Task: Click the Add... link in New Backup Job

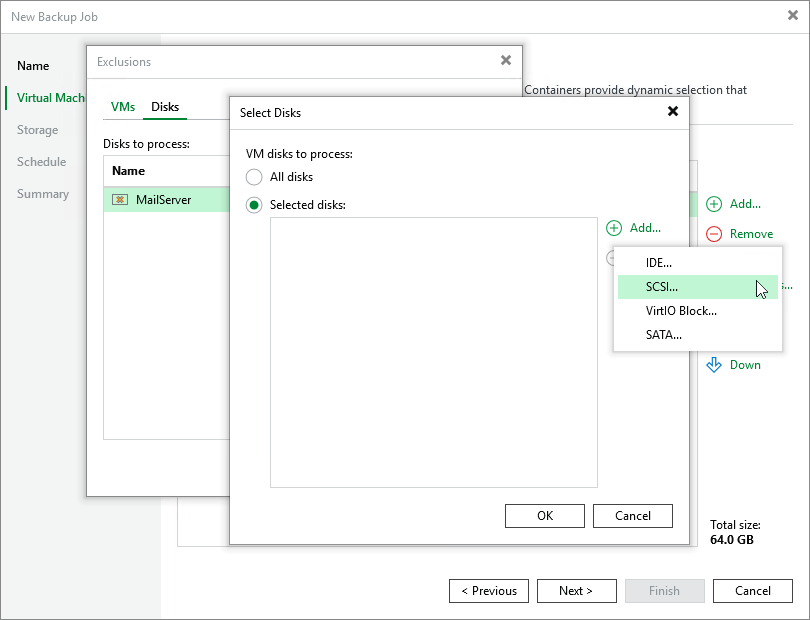Action: tap(745, 204)
